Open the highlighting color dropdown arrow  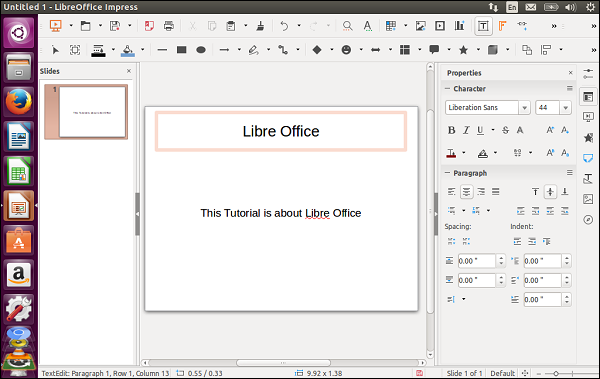pos(495,153)
